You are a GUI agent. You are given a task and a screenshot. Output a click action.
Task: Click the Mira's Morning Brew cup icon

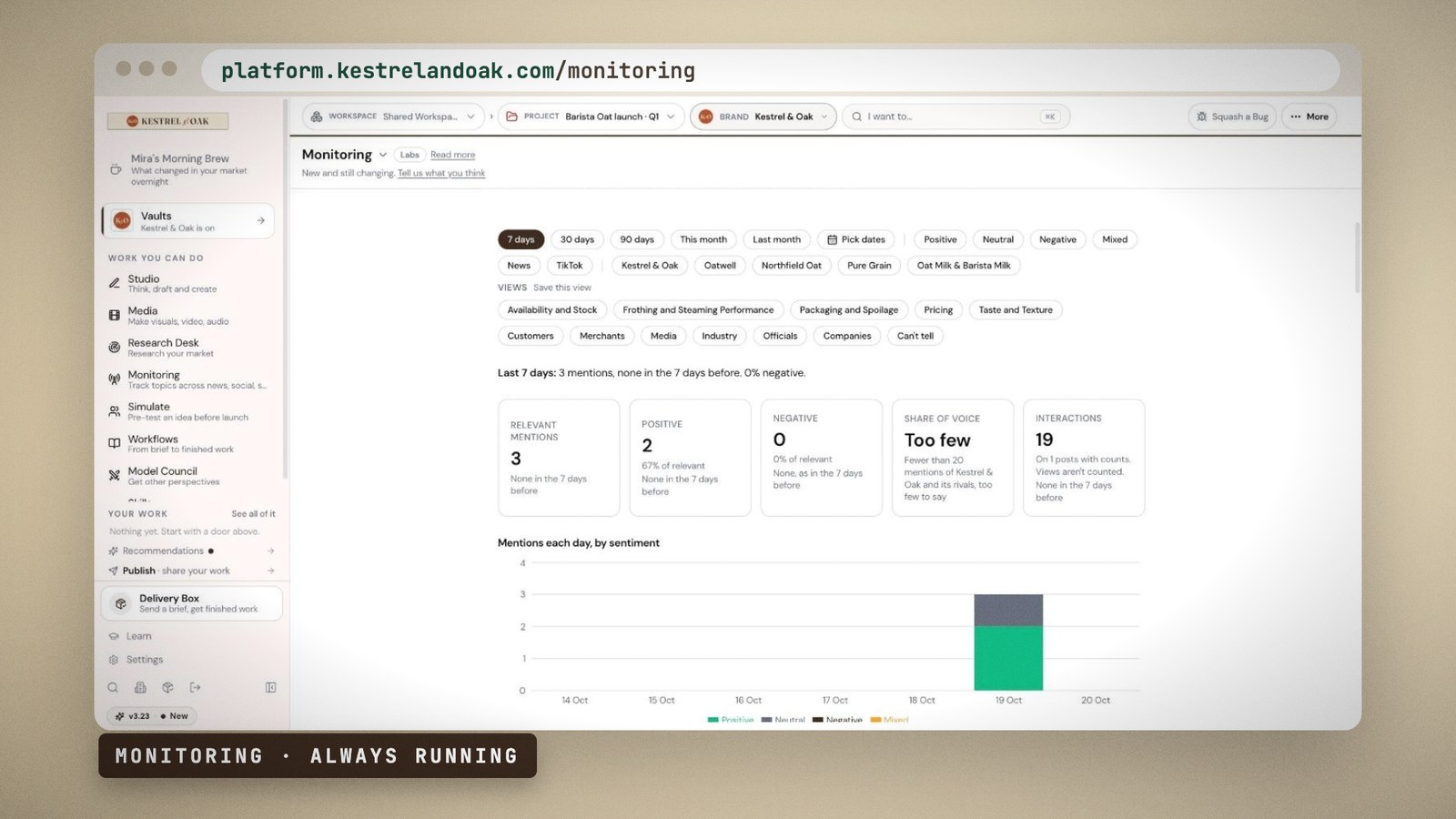[x=116, y=169]
